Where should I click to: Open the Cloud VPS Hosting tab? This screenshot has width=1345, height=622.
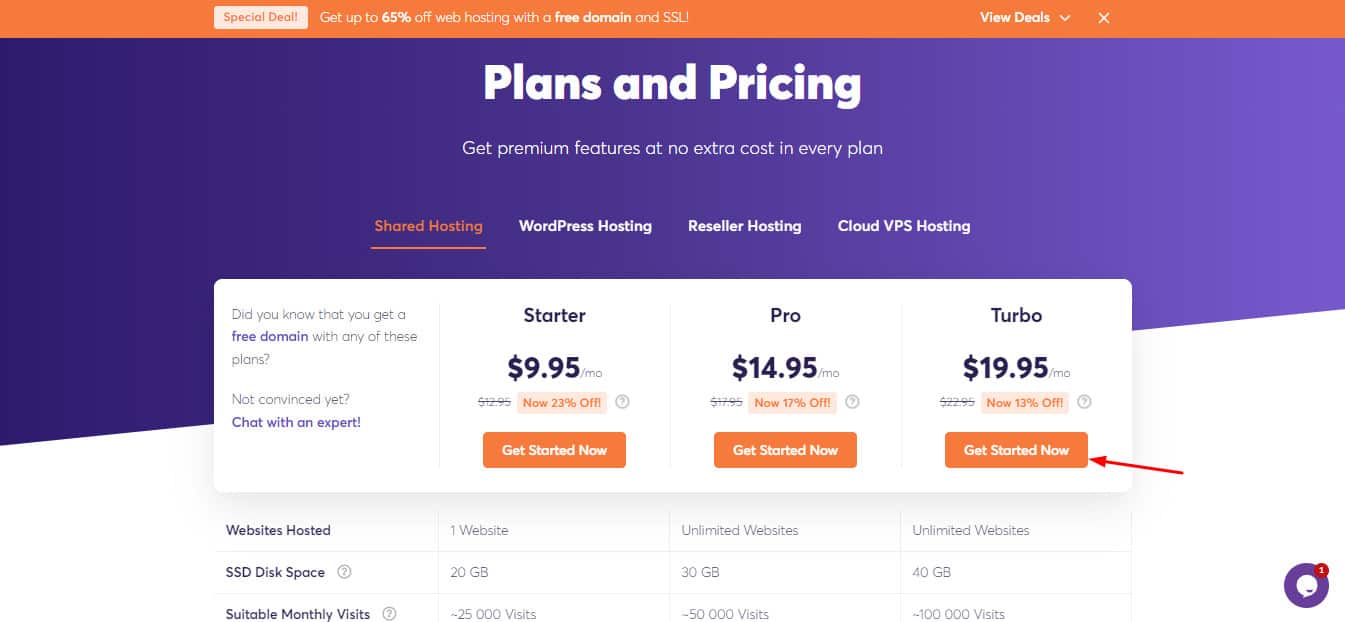[904, 226]
